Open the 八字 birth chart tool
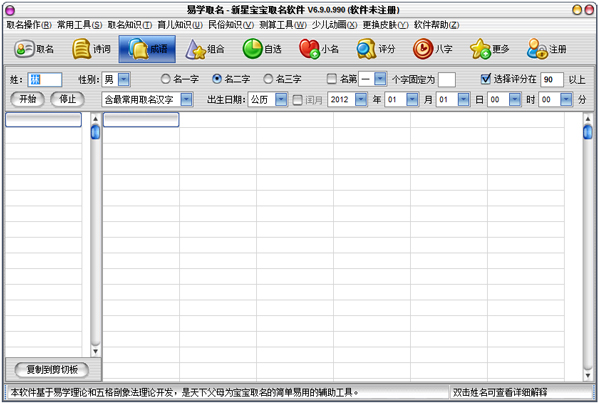Image resolution: width=600 pixels, height=404 pixels. 433,49
